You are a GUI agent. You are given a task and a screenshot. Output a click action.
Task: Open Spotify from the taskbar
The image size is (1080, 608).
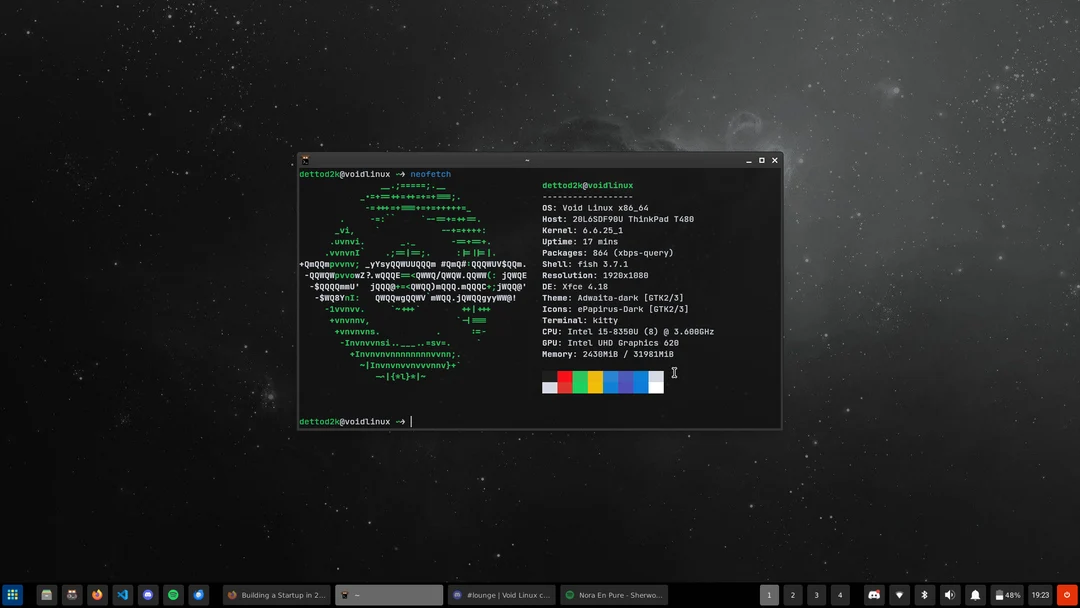point(173,595)
